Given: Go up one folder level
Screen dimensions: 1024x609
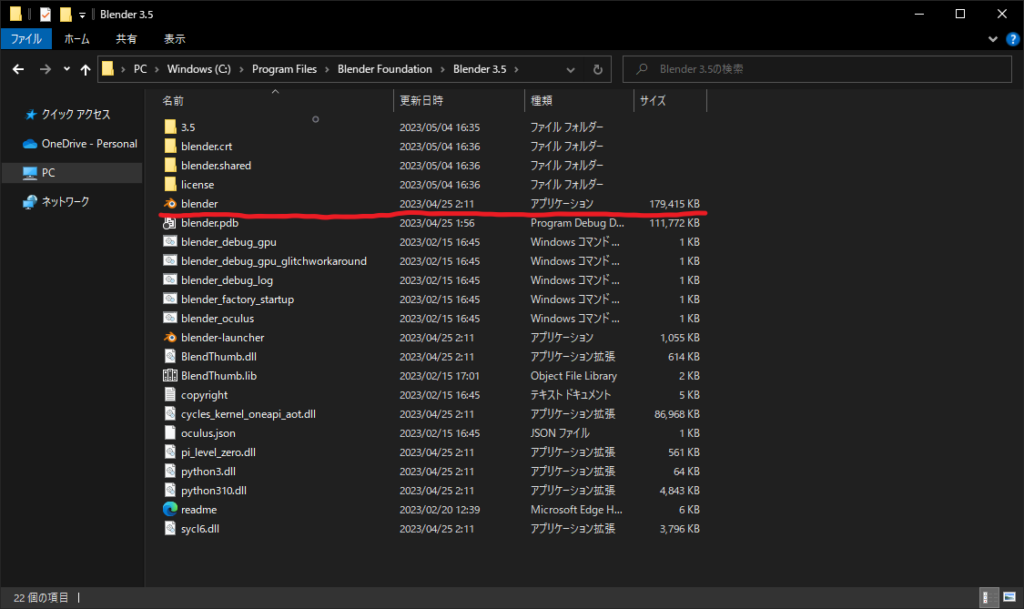Looking at the screenshot, I should [86, 69].
